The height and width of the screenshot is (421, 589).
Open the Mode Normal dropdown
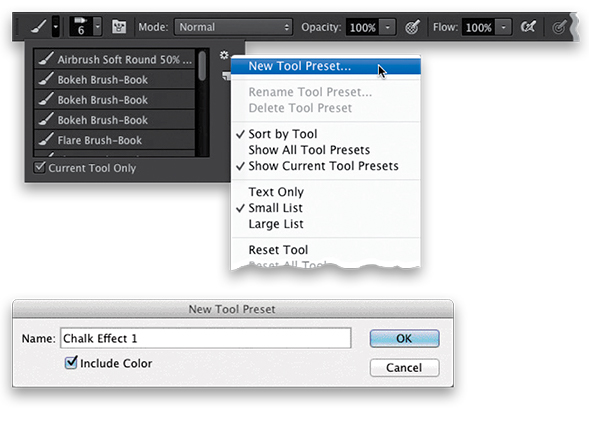point(233,27)
